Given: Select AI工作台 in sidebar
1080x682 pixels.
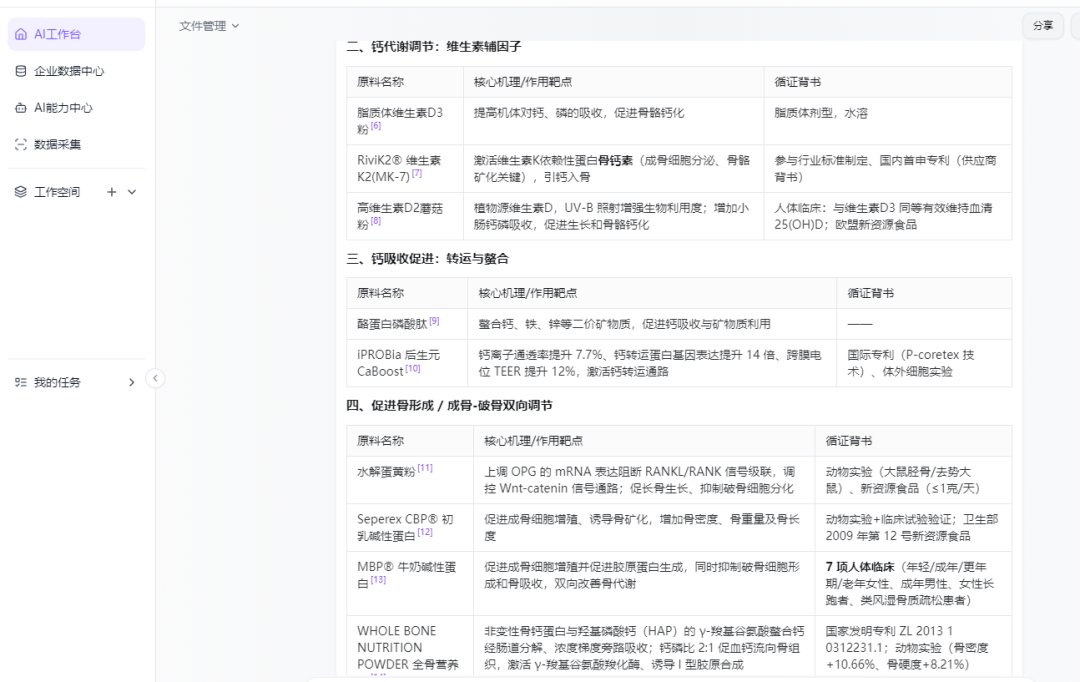Looking at the screenshot, I should [76, 34].
